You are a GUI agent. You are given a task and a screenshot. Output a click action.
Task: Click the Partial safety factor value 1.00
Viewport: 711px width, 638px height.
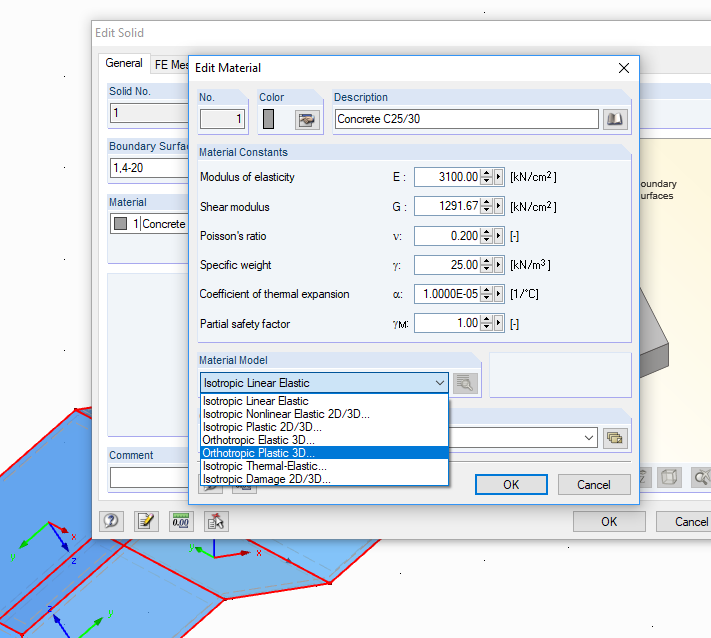tap(447, 323)
